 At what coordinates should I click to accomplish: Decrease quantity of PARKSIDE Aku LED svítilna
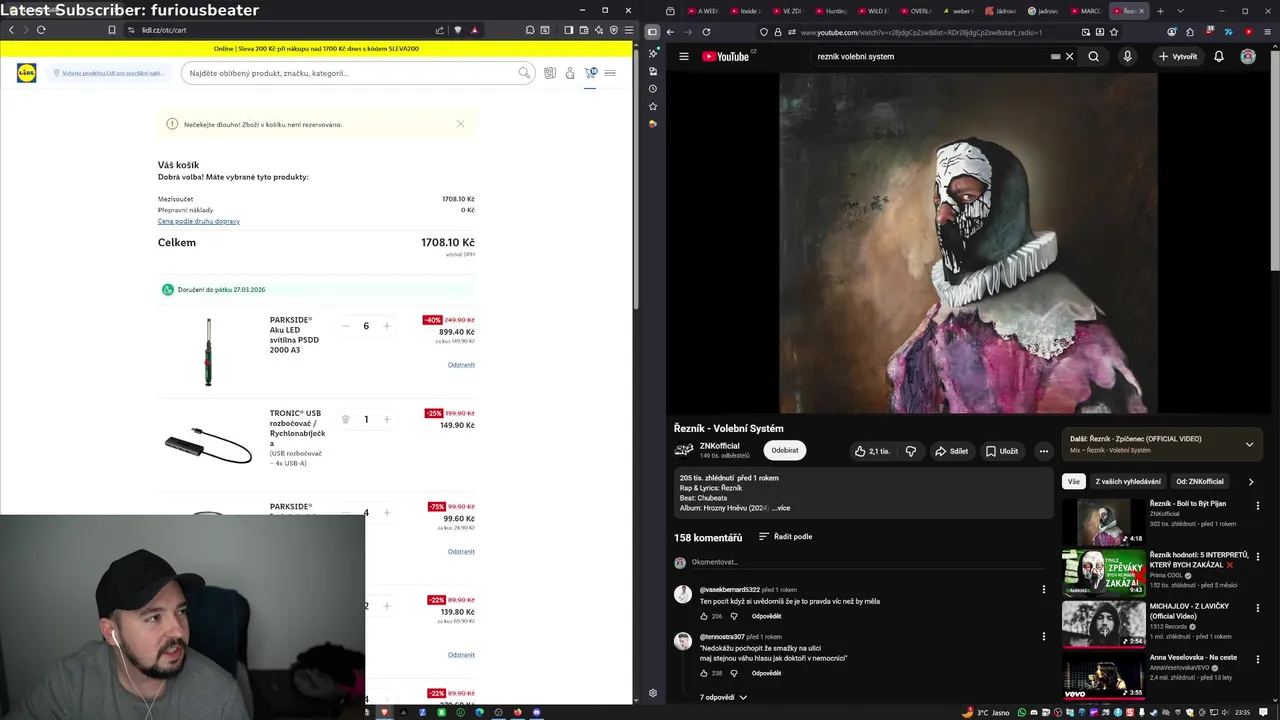click(345, 326)
